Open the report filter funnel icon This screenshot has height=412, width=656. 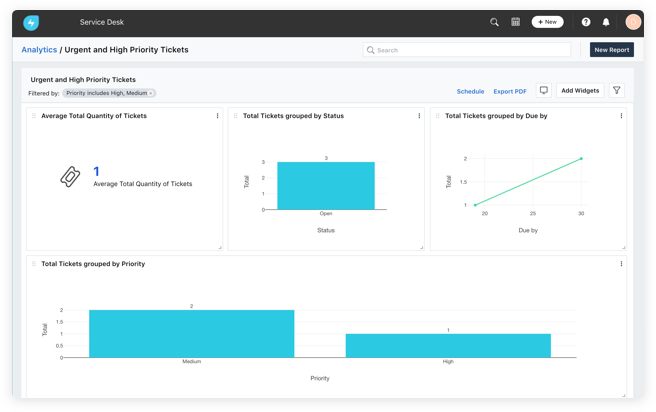617,91
